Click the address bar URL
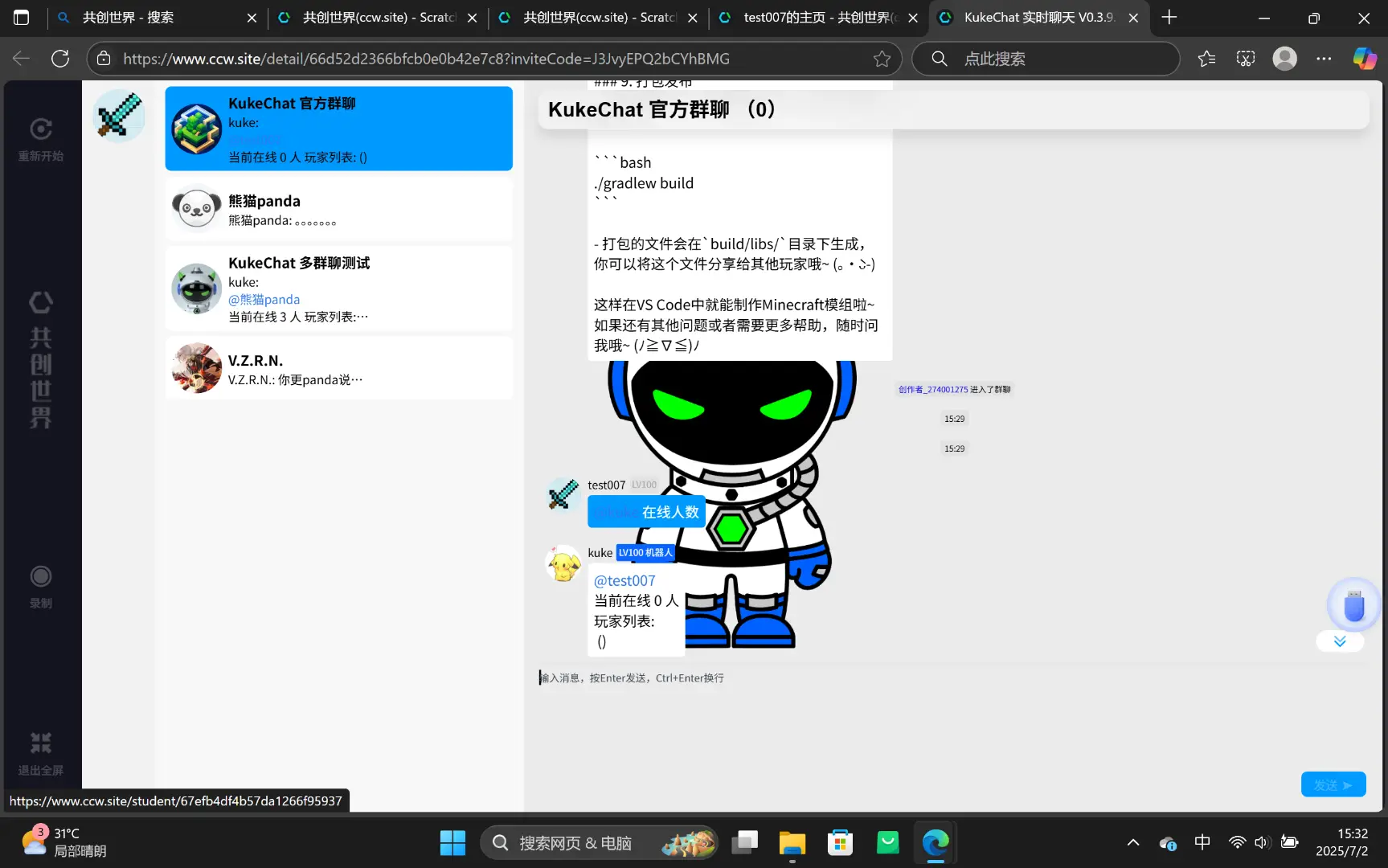 click(426, 59)
